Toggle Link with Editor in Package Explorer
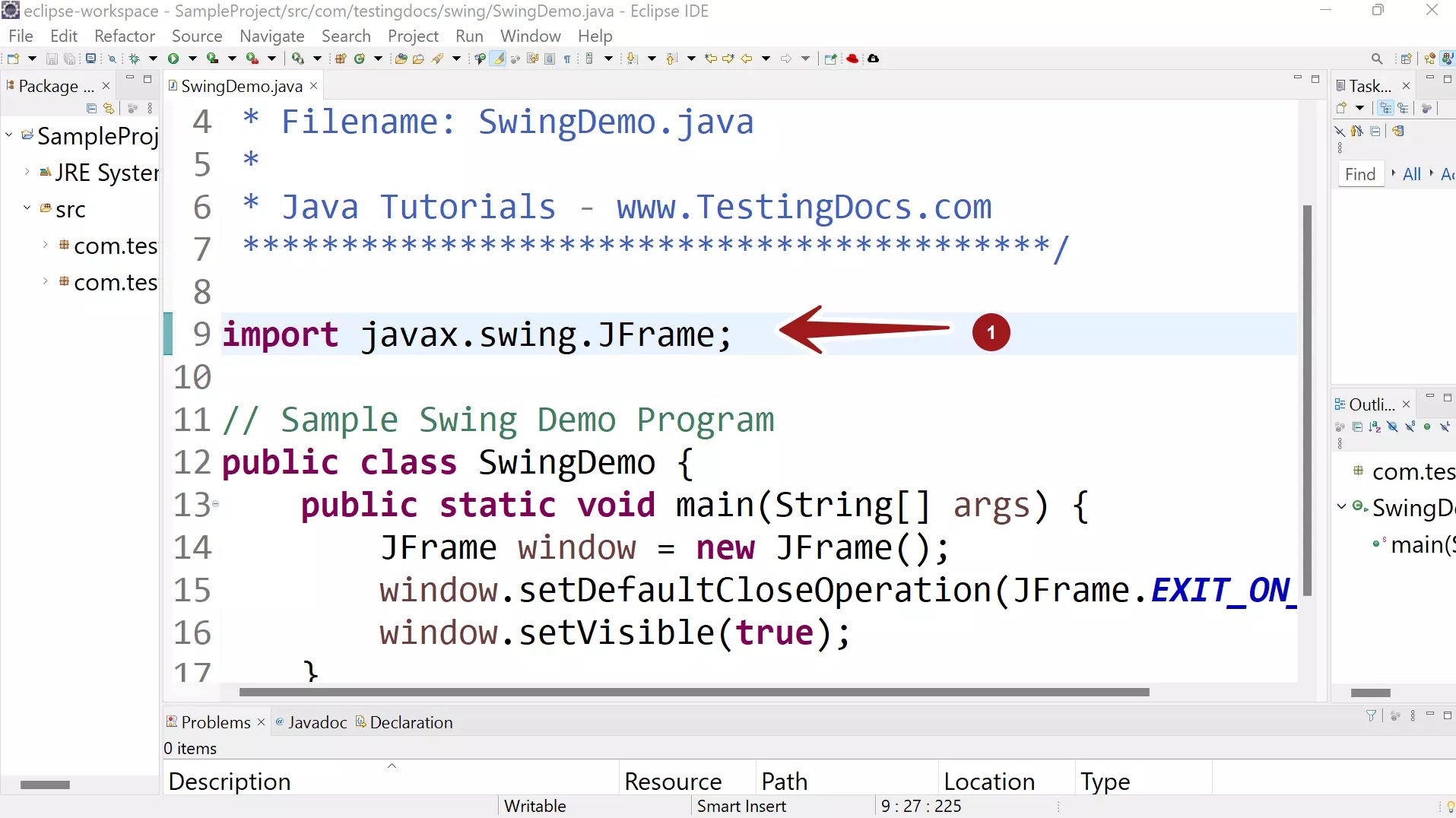Image resolution: width=1456 pixels, height=818 pixels. pyautogui.click(x=109, y=108)
